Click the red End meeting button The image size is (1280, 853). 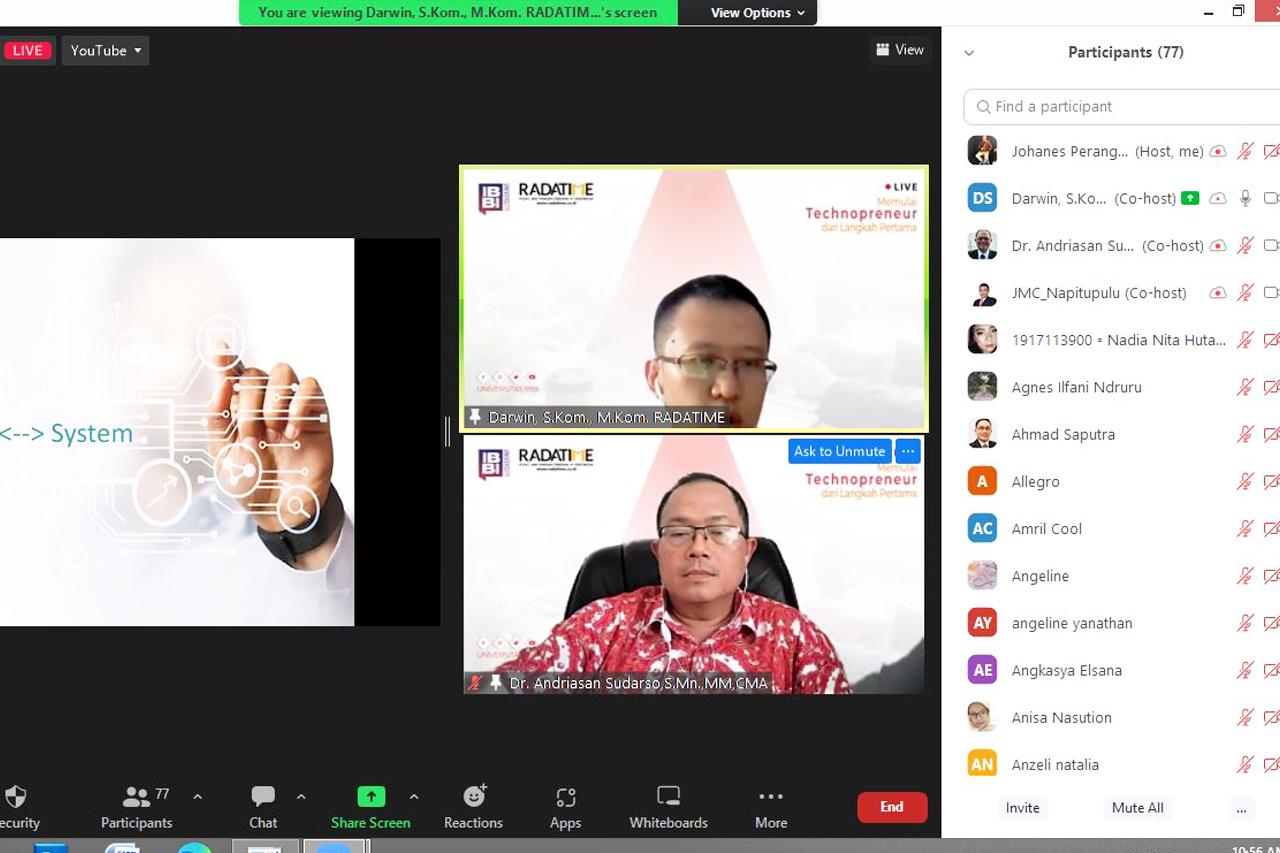(x=892, y=807)
